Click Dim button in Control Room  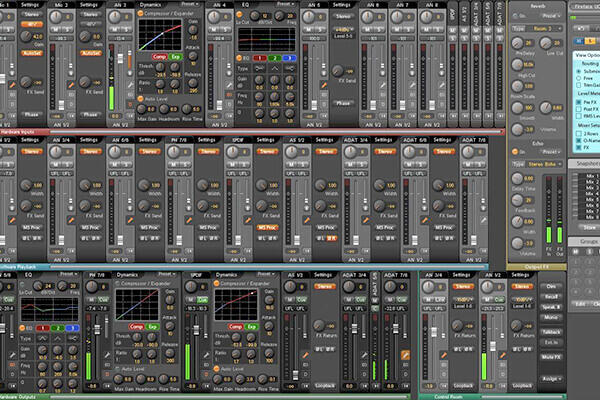point(551,286)
